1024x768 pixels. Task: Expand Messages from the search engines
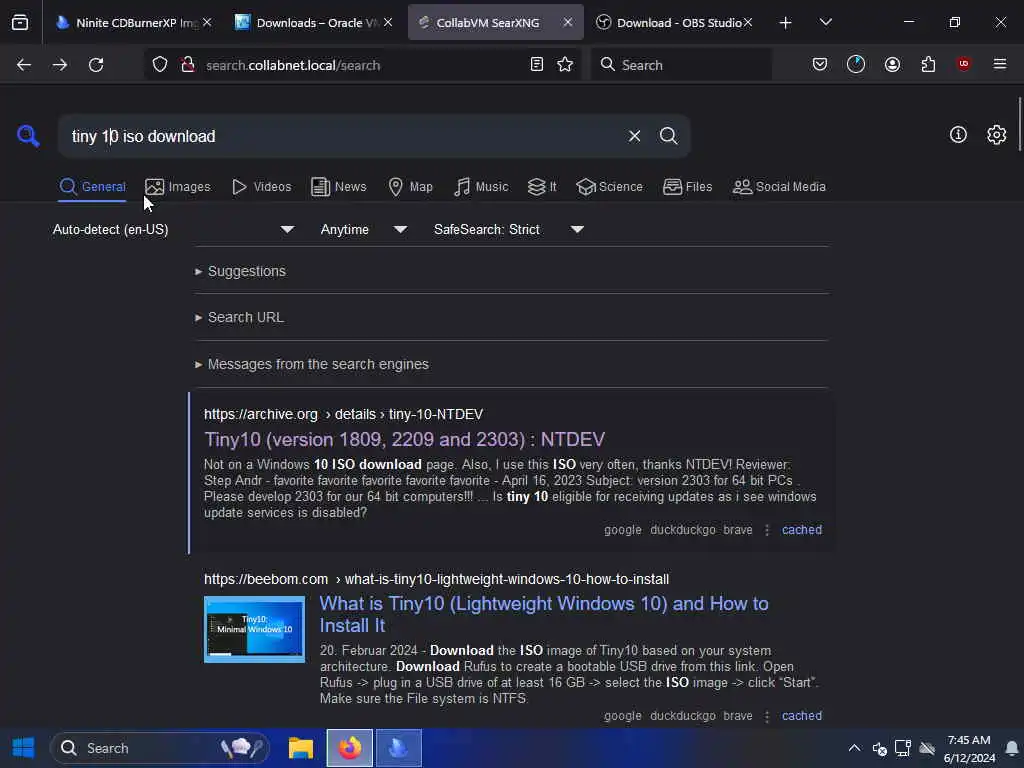pos(312,364)
